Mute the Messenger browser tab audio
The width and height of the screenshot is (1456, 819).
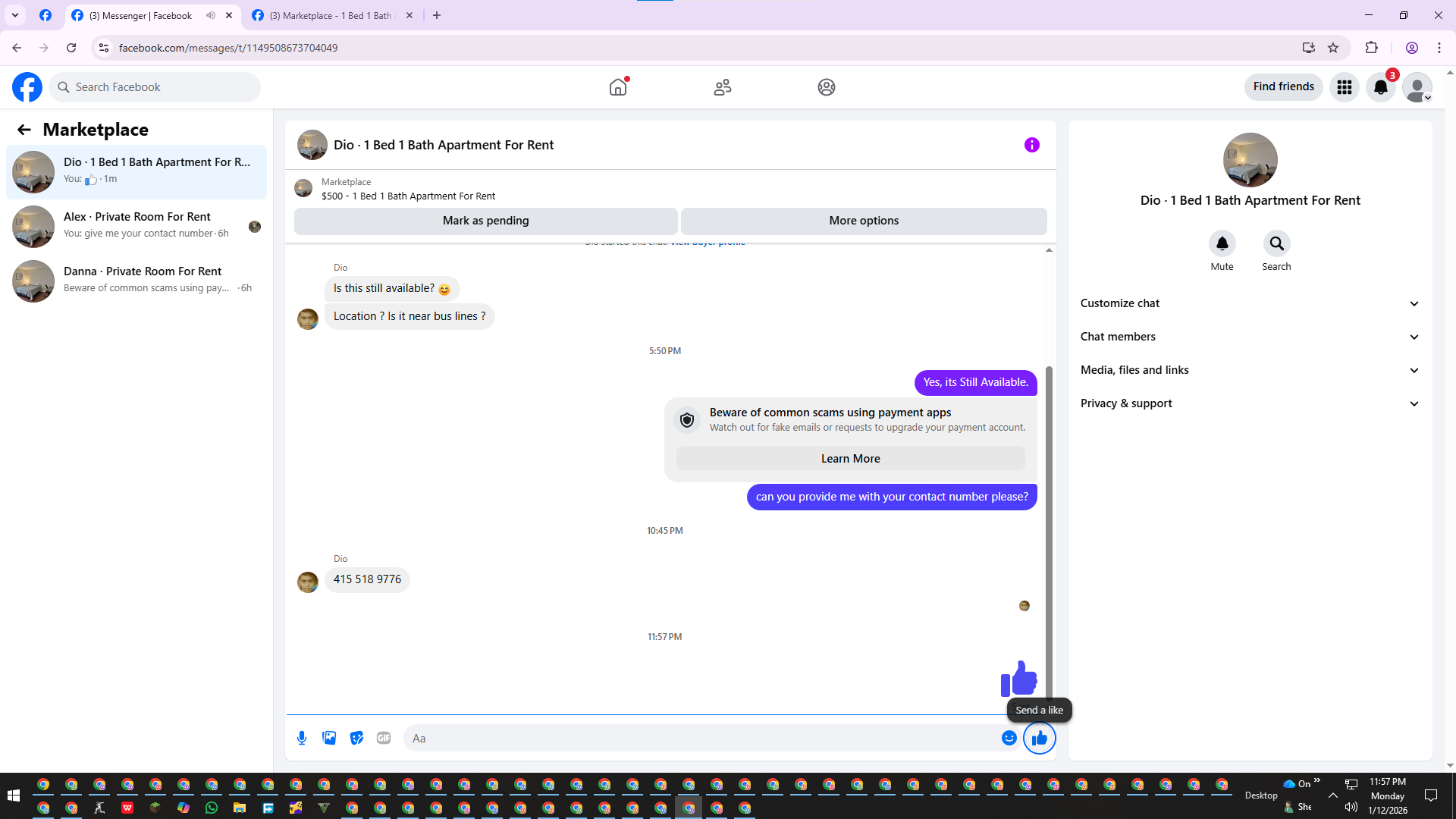211,15
